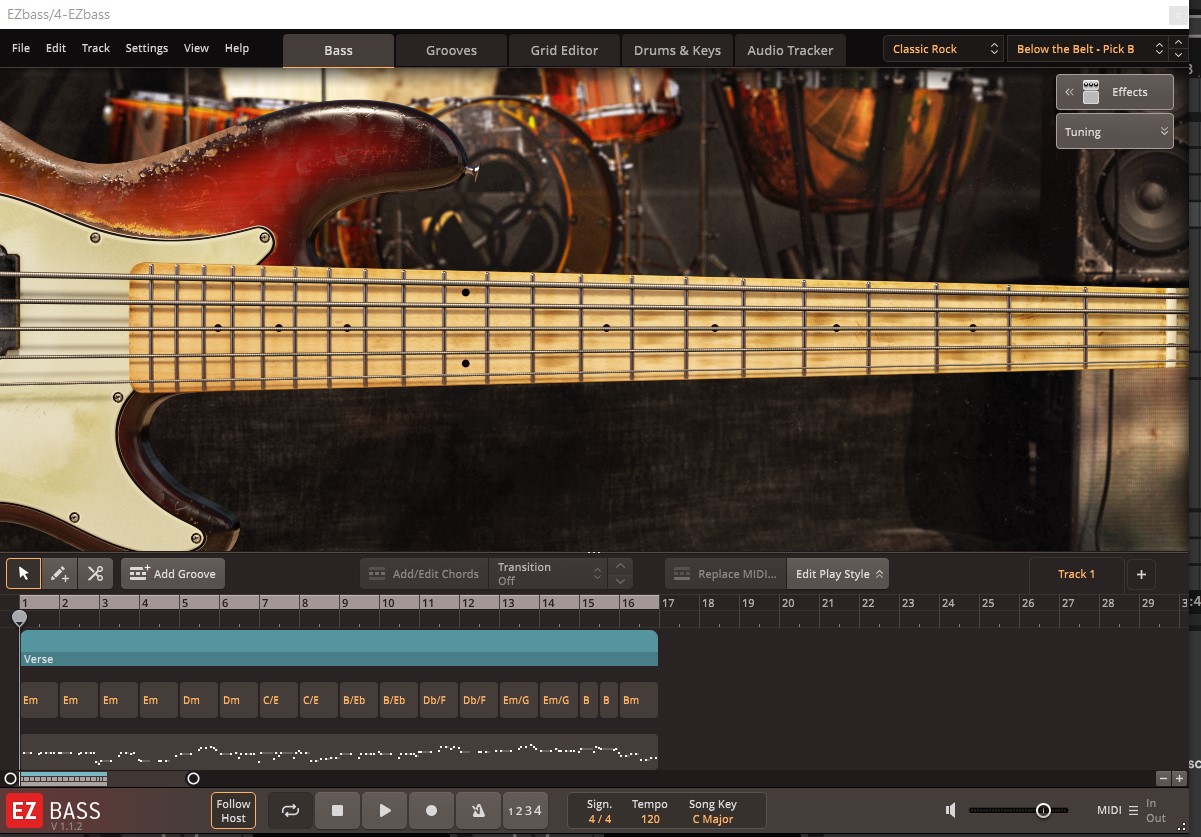This screenshot has width=1201, height=837.
Task: Click the Add Groove button
Action: click(x=173, y=574)
